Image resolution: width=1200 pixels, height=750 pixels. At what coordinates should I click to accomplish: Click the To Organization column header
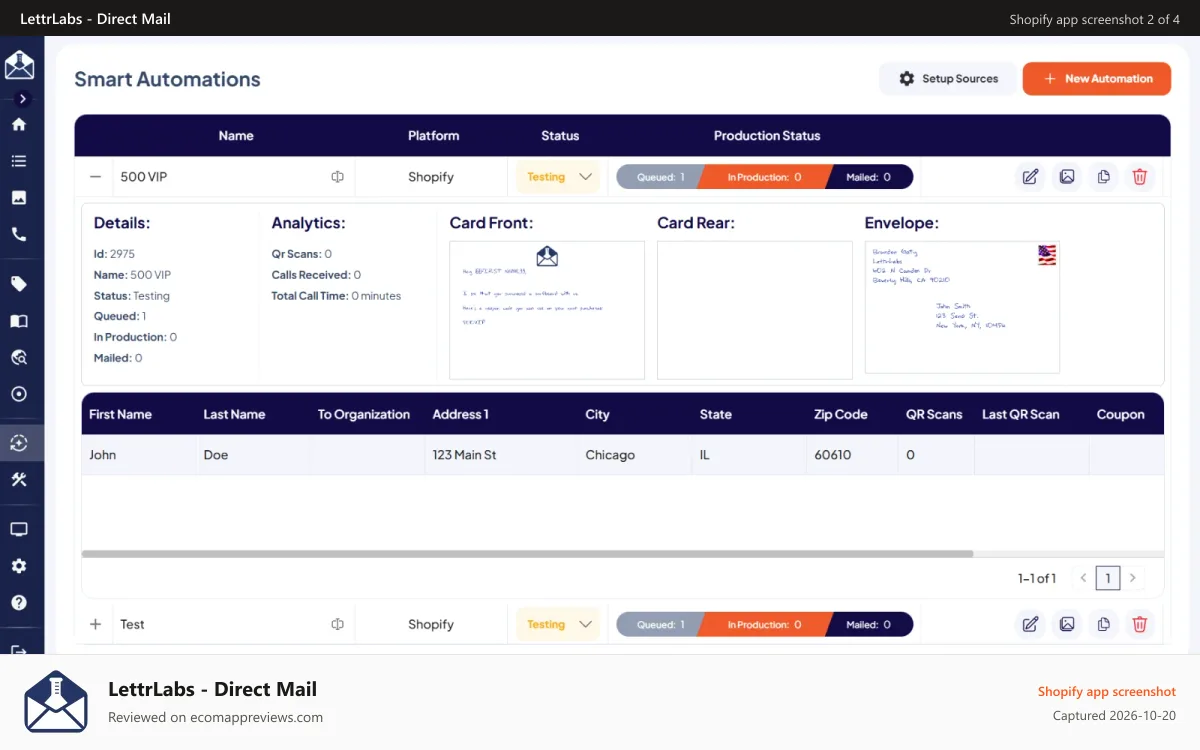tap(364, 414)
